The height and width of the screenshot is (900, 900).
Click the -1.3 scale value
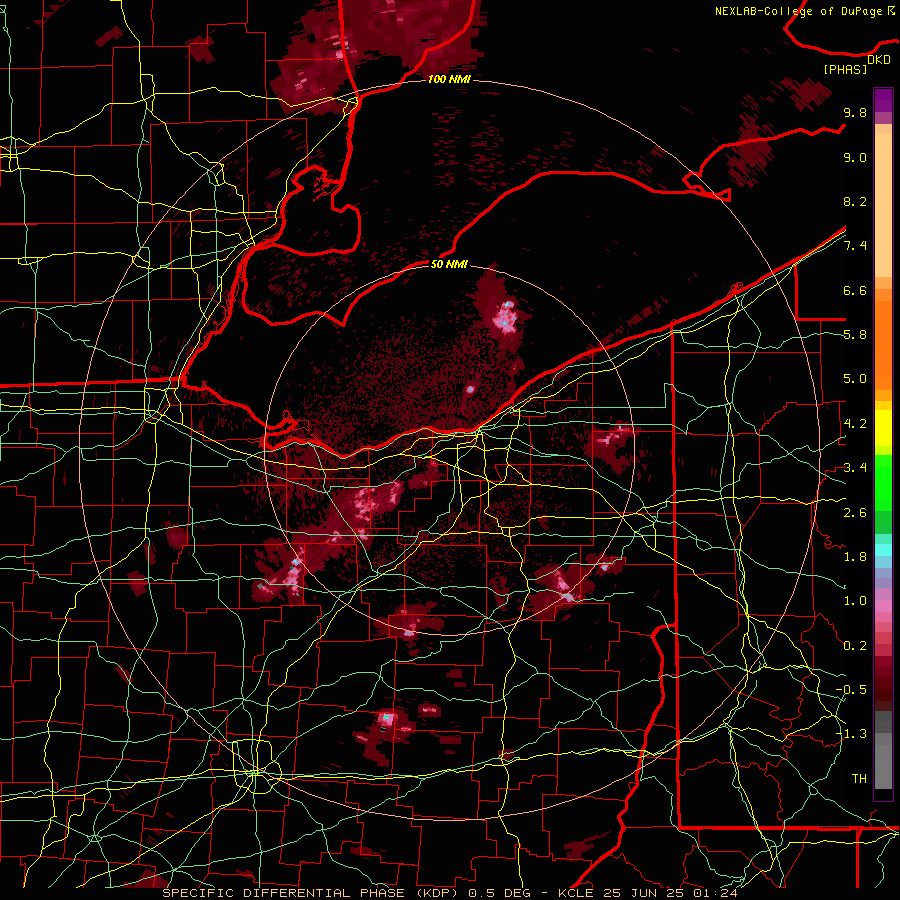851,734
